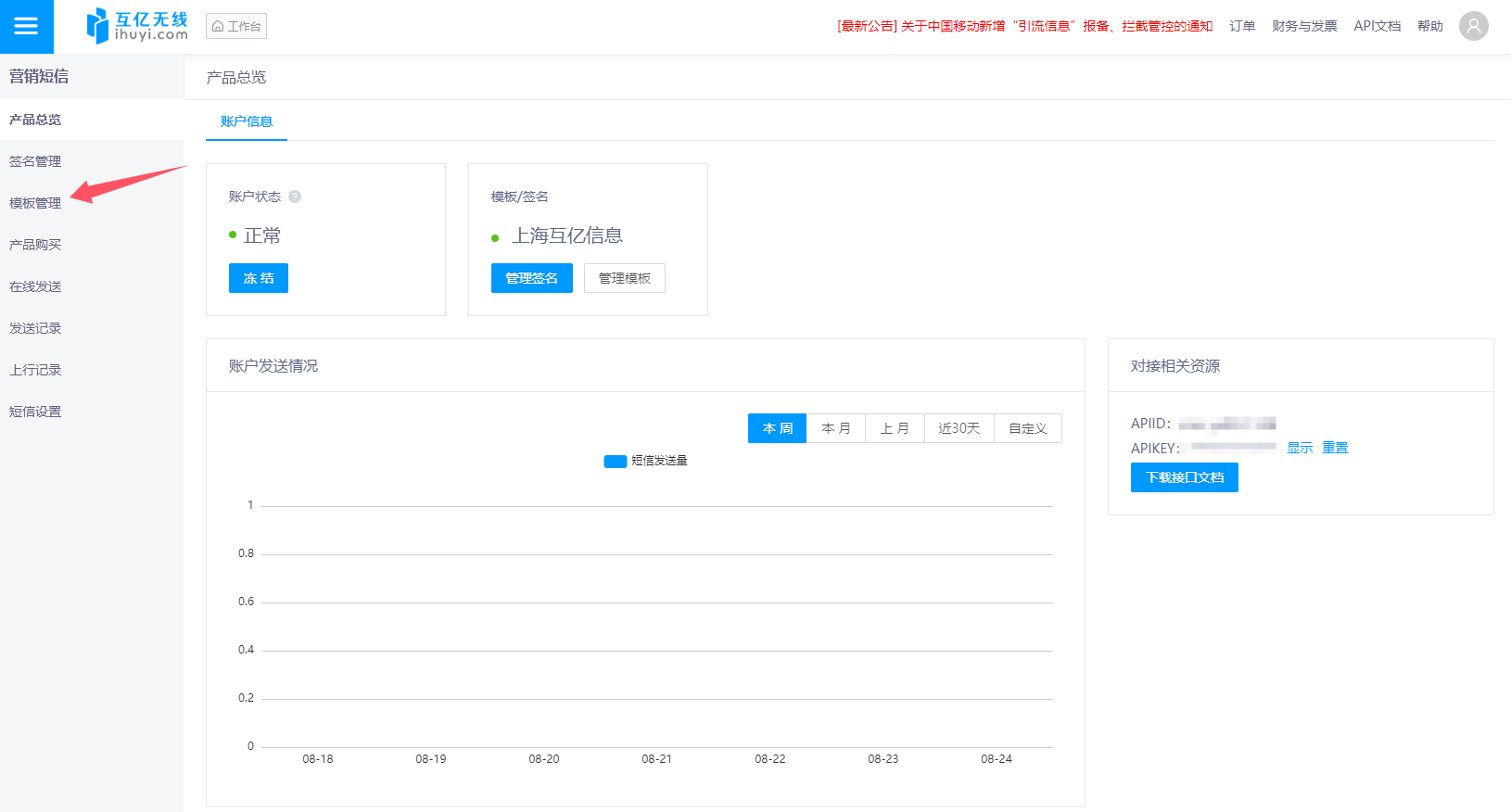Switch to the 账户信息 tab
This screenshot has height=812, width=1511.
click(x=247, y=121)
